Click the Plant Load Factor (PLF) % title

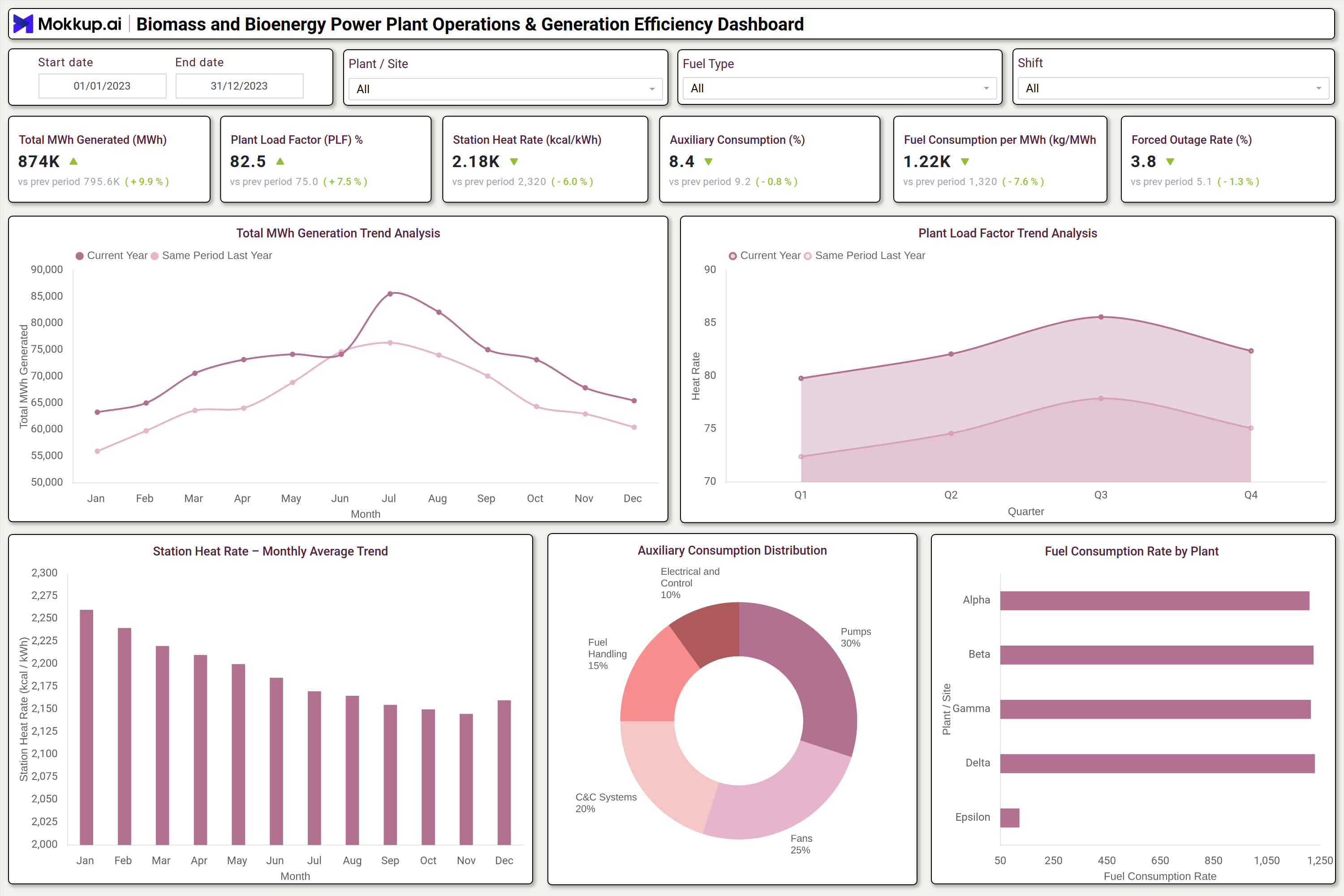coord(297,140)
